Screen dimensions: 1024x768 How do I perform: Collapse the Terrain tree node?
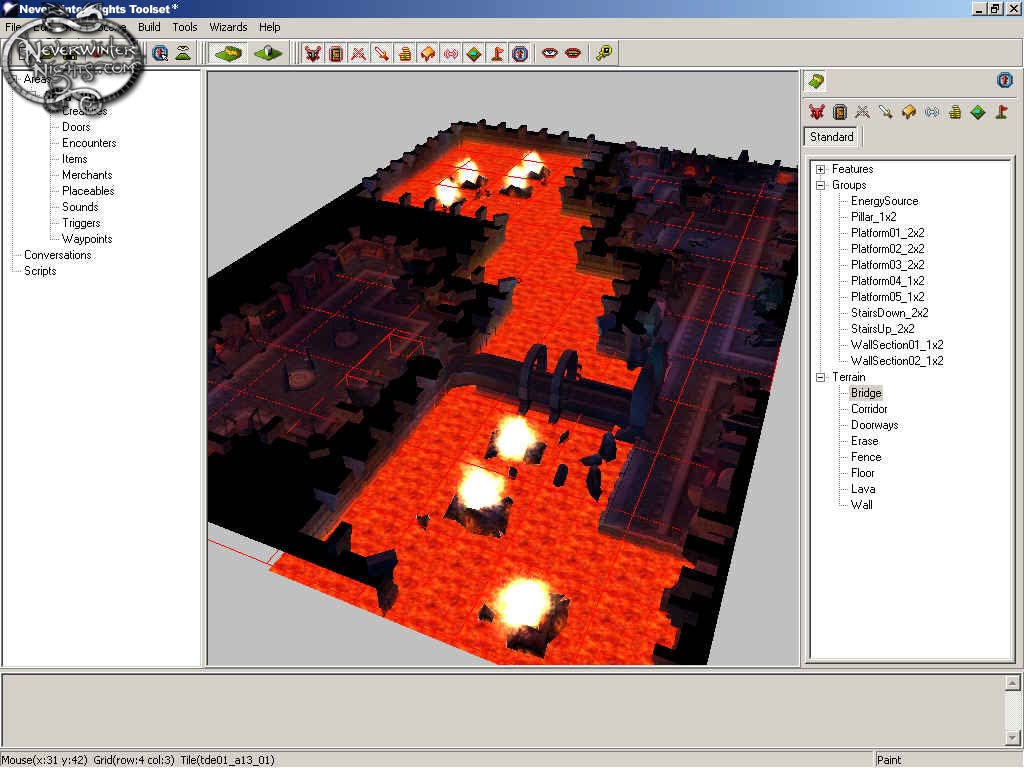pyautogui.click(x=821, y=377)
